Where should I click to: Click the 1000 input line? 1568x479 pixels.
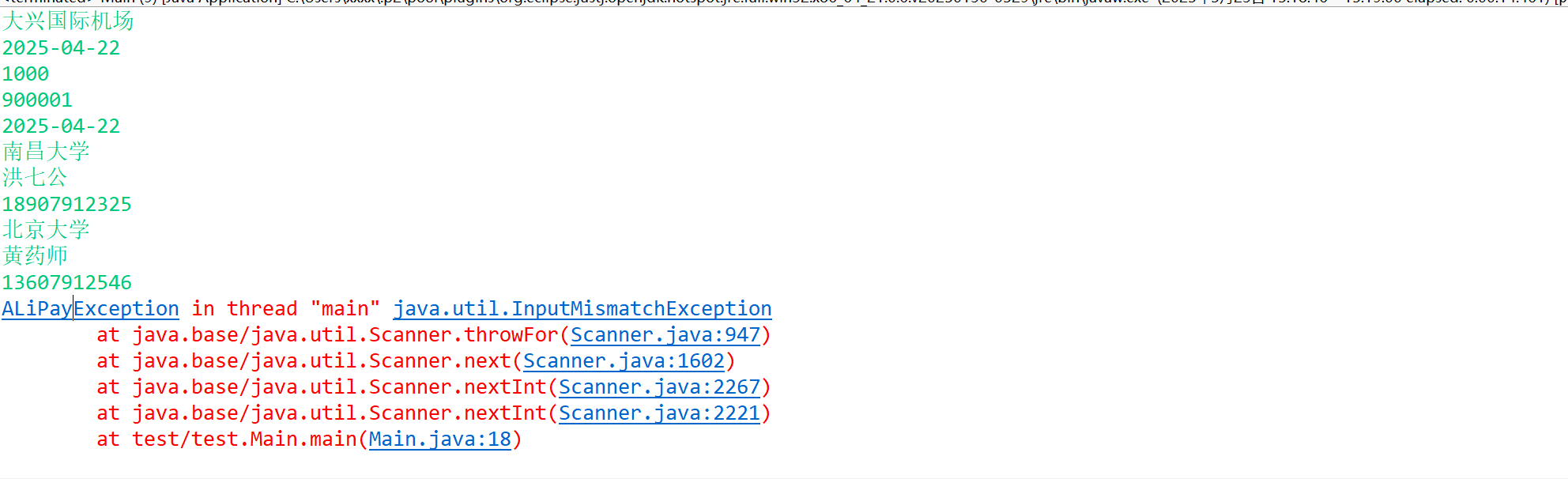pos(25,74)
